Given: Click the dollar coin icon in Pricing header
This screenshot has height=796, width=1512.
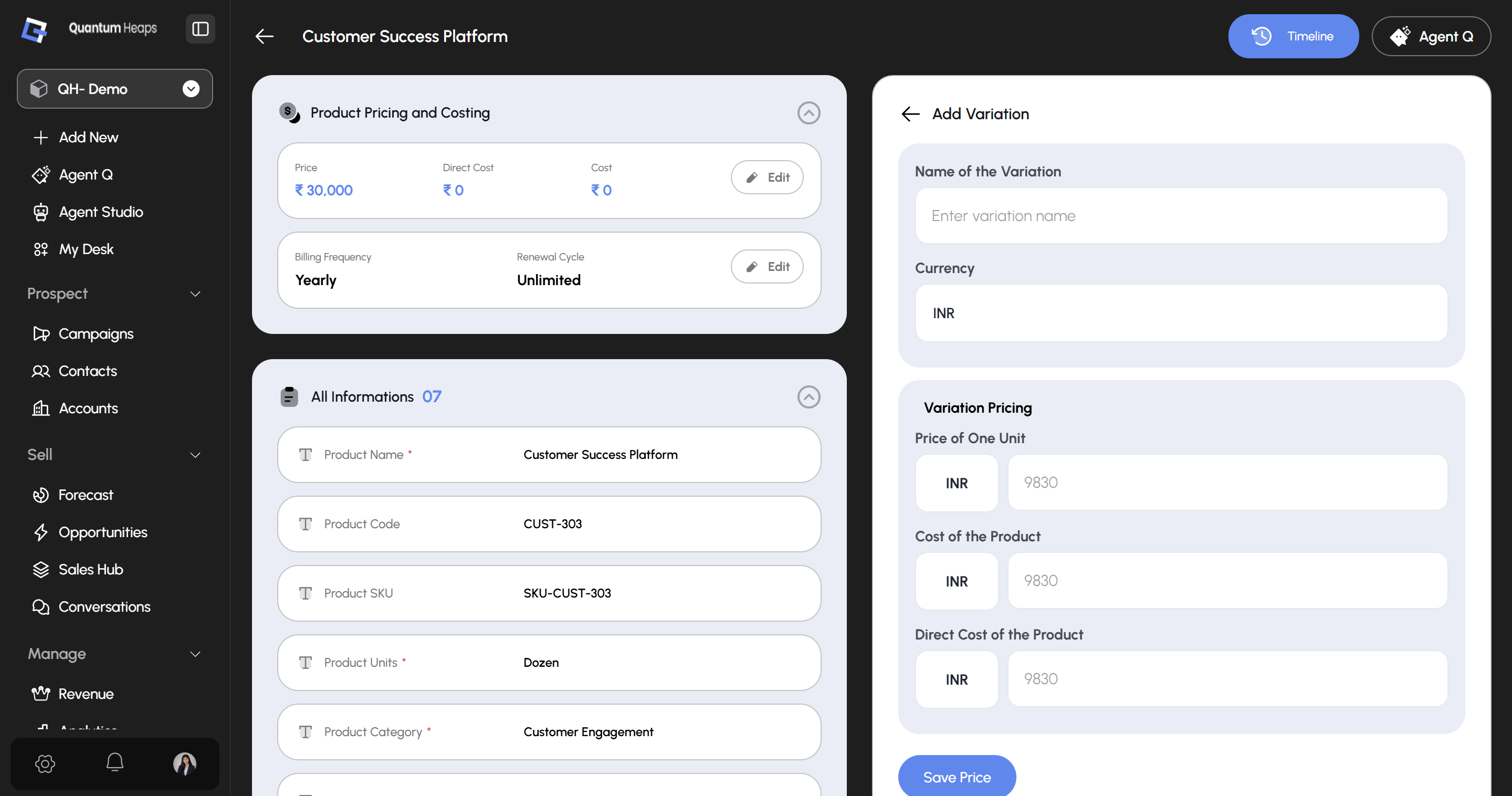Looking at the screenshot, I should click(x=289, y=112).
